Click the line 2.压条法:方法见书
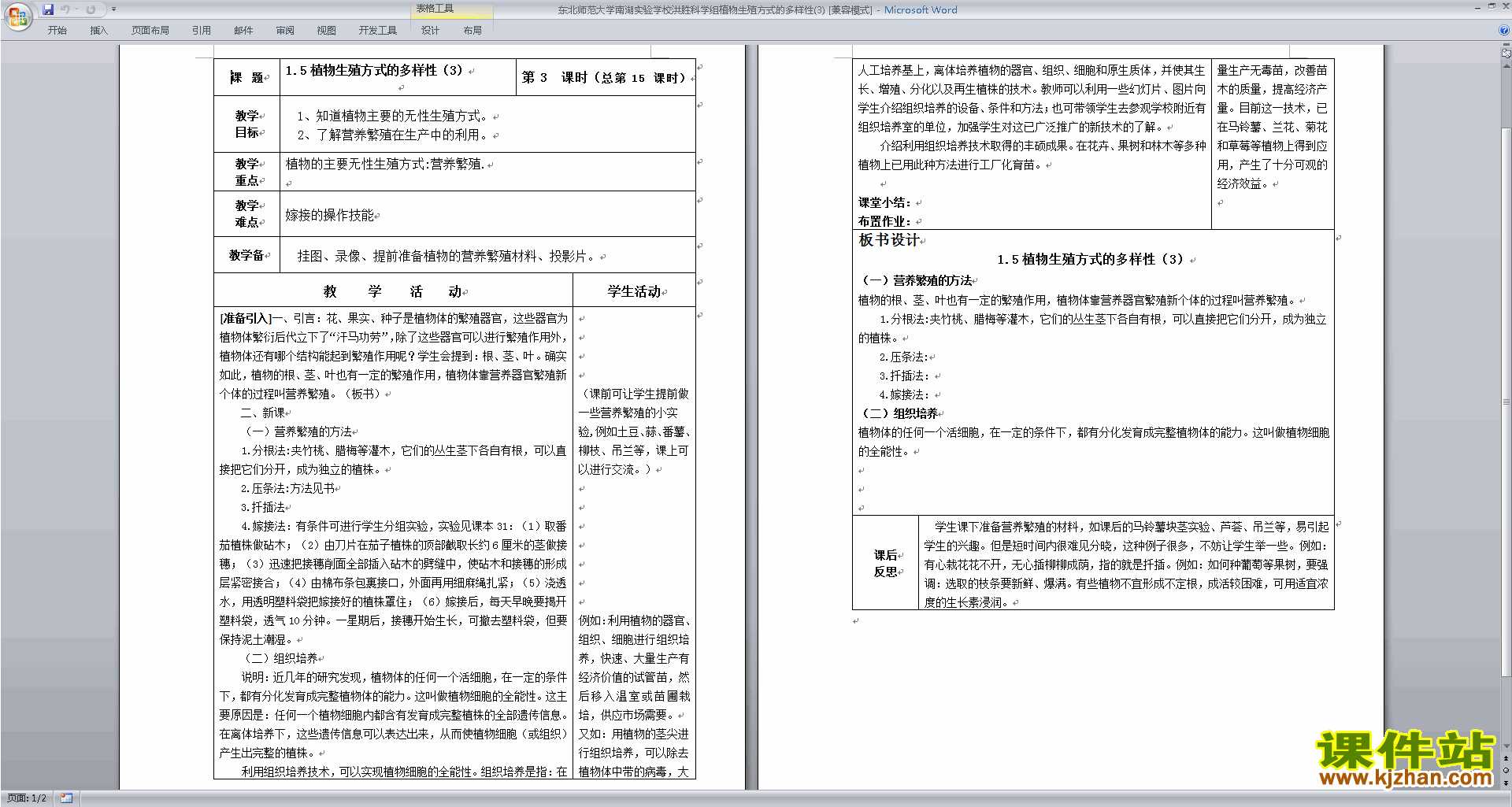The image size is (1512, 807). [287, 488]
